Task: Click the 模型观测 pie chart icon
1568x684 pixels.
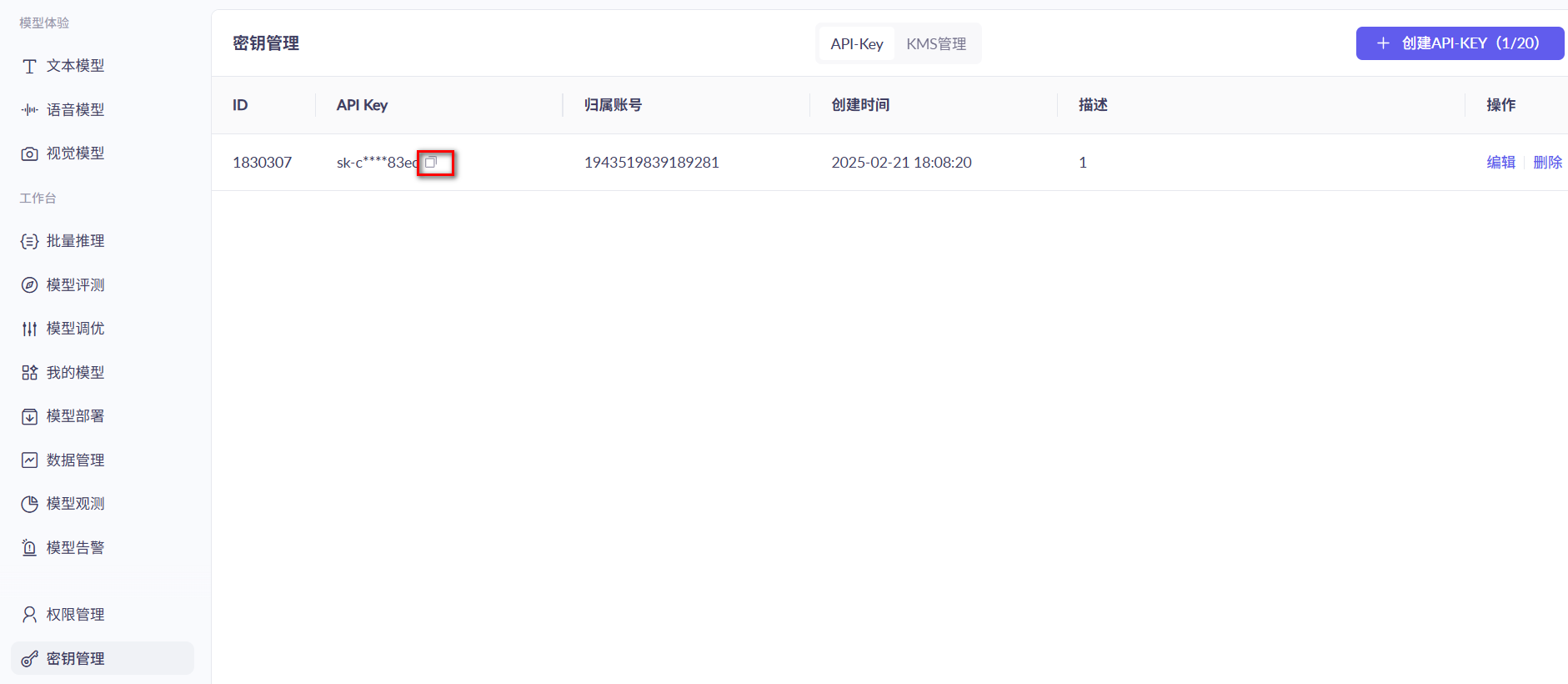Action: (29, 504)
